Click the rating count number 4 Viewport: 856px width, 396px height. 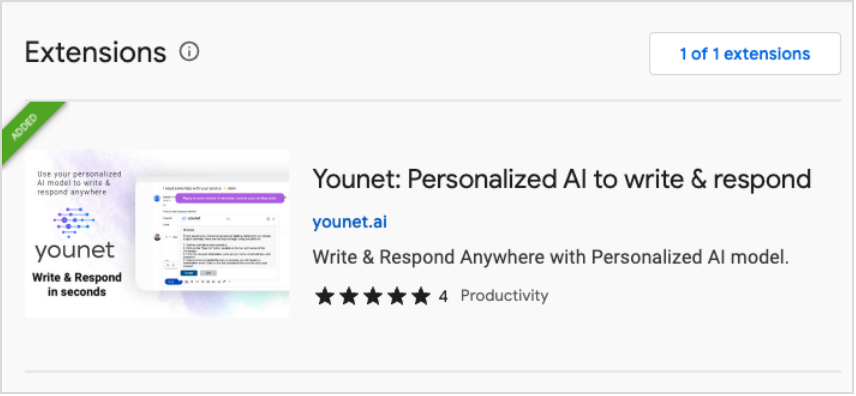pos(443,297)
